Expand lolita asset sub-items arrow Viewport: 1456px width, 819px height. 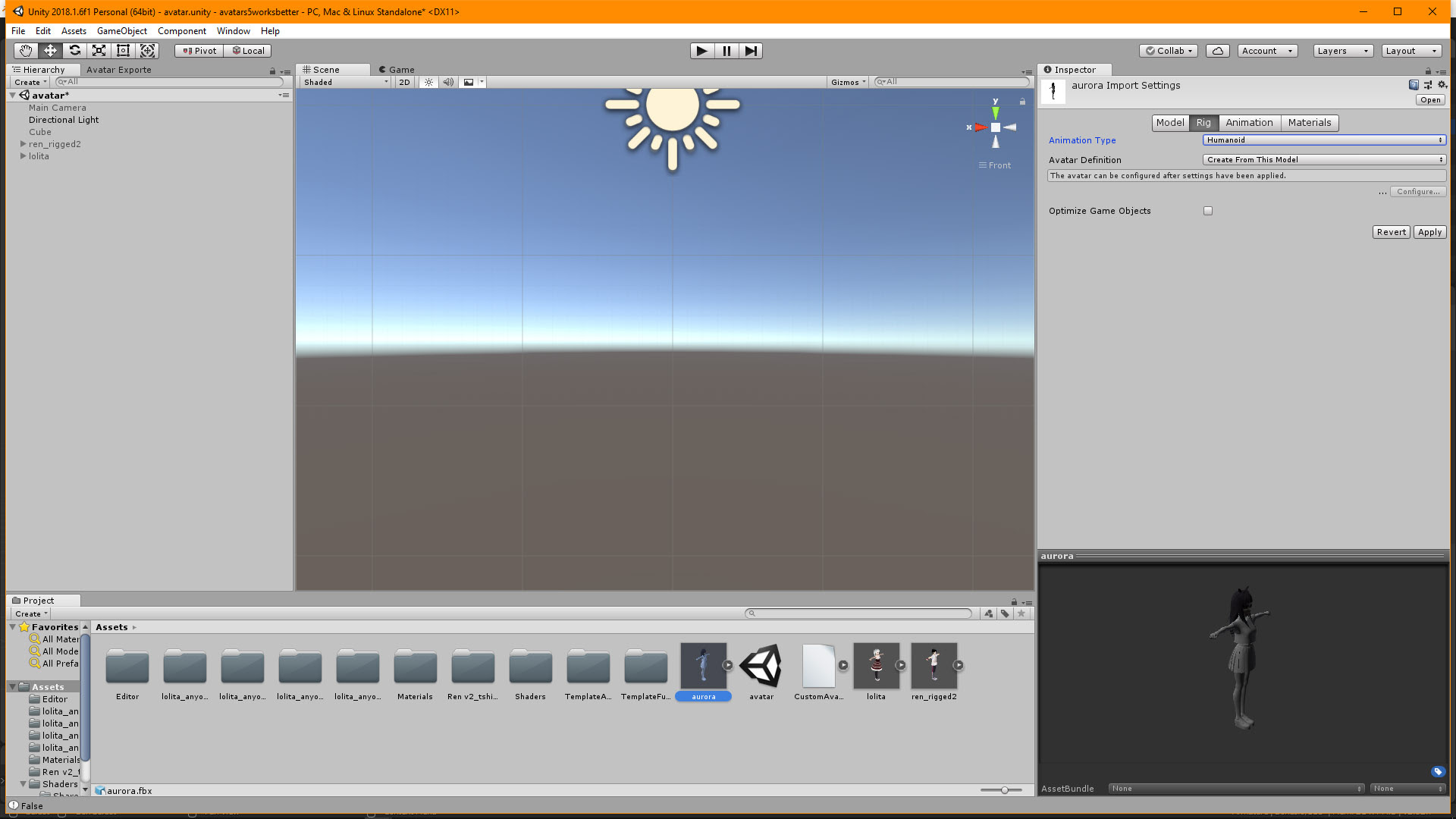(x=901, y=665)
